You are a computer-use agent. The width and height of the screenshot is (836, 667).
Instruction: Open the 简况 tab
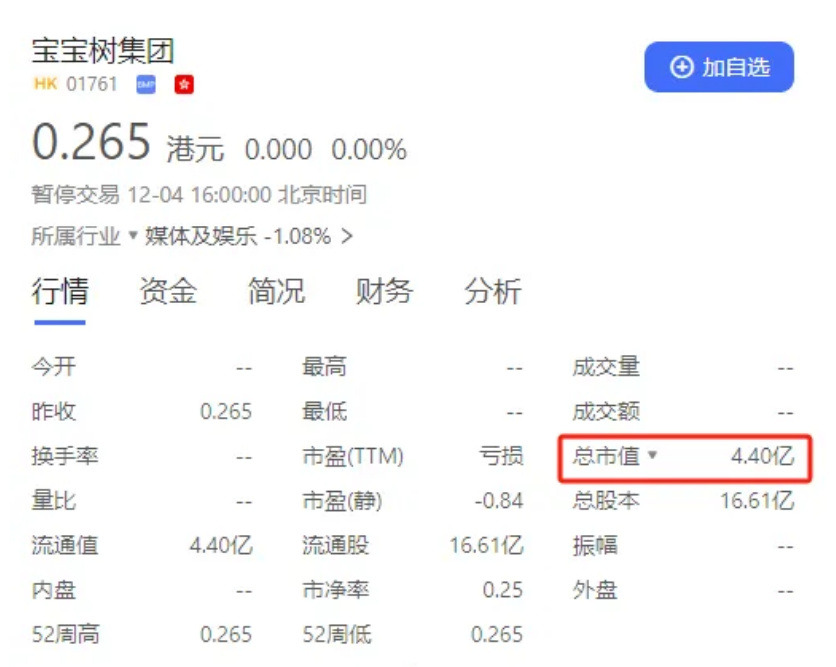pyautogui.click(x=276, y=292)
